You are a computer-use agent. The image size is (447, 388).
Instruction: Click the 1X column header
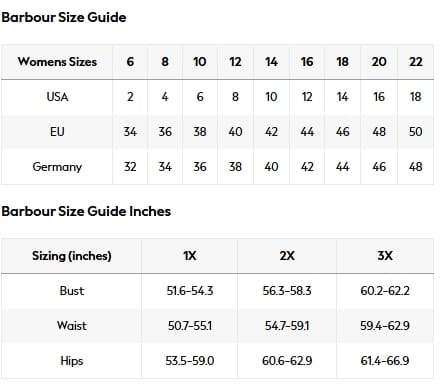189,256
